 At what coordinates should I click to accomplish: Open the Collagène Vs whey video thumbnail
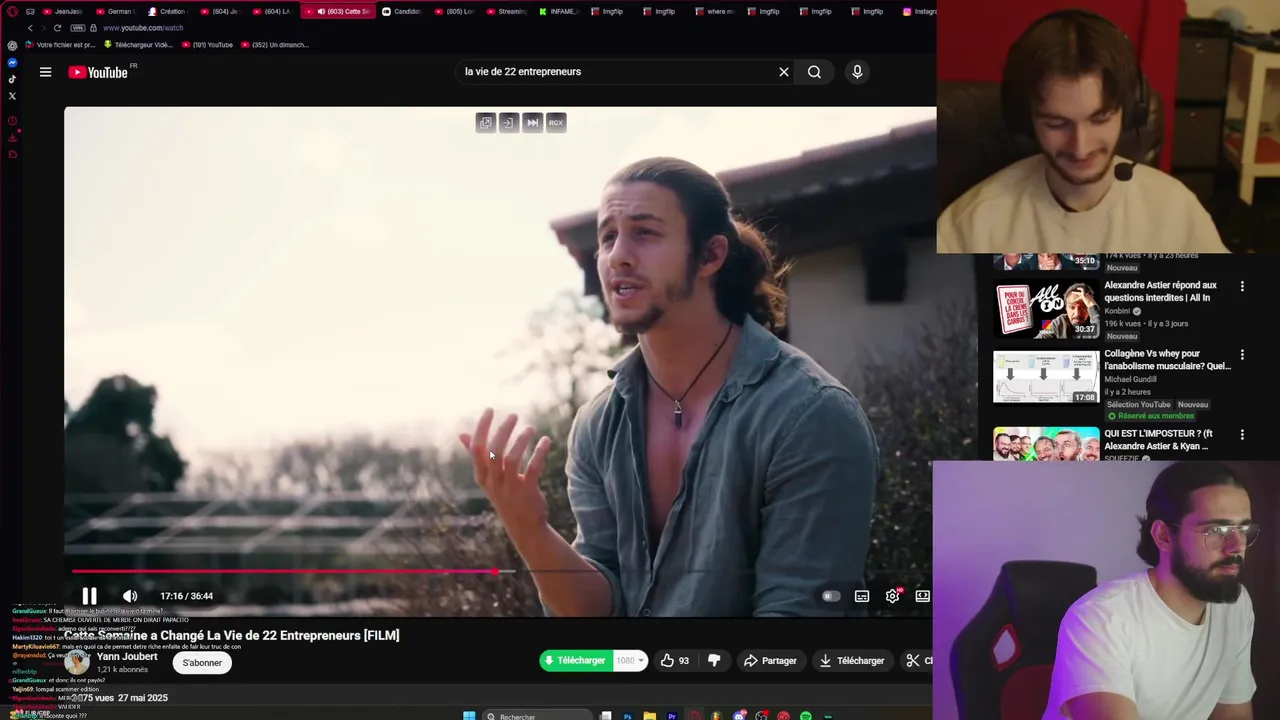coord(1046,377)
